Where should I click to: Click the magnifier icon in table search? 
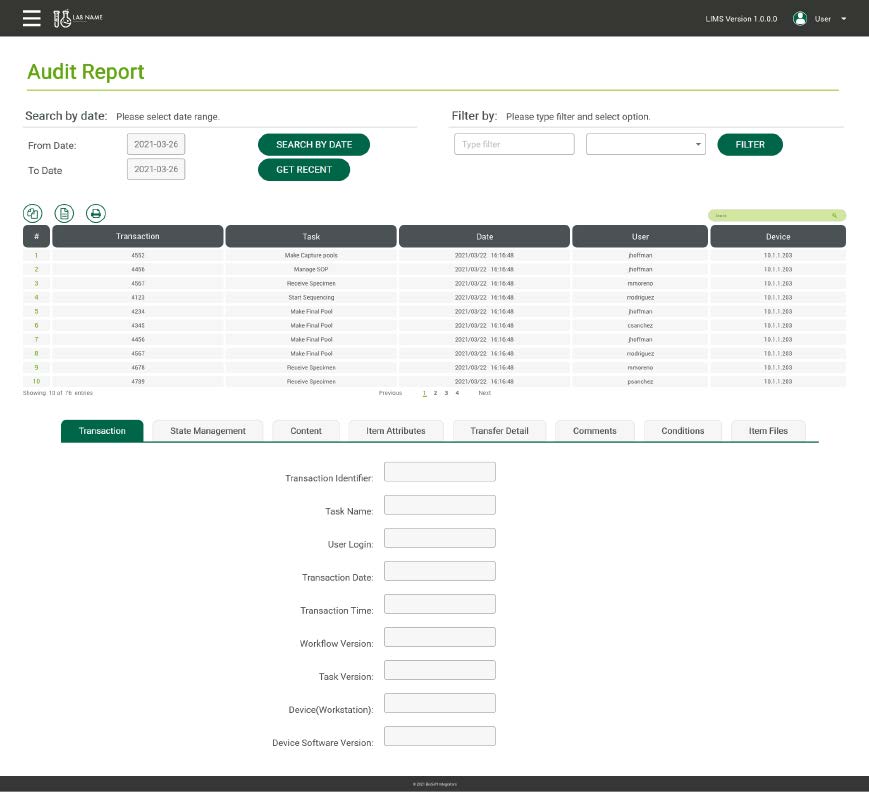click(x=834, y=215)
